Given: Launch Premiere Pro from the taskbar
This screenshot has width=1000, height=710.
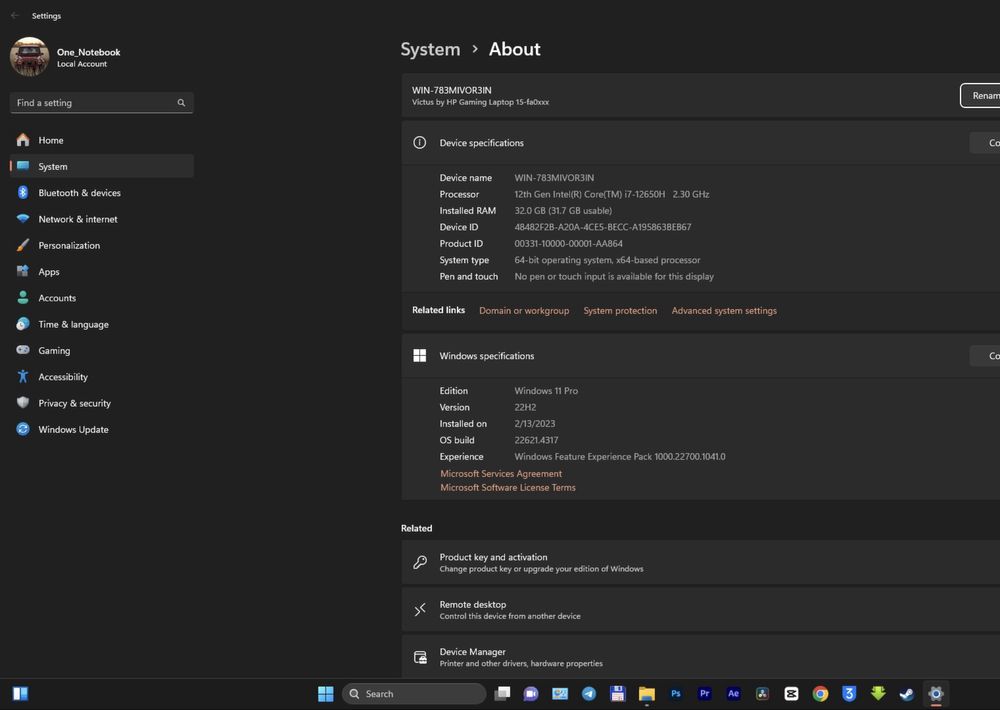Looking at the screenshot, I should (705, 694).
